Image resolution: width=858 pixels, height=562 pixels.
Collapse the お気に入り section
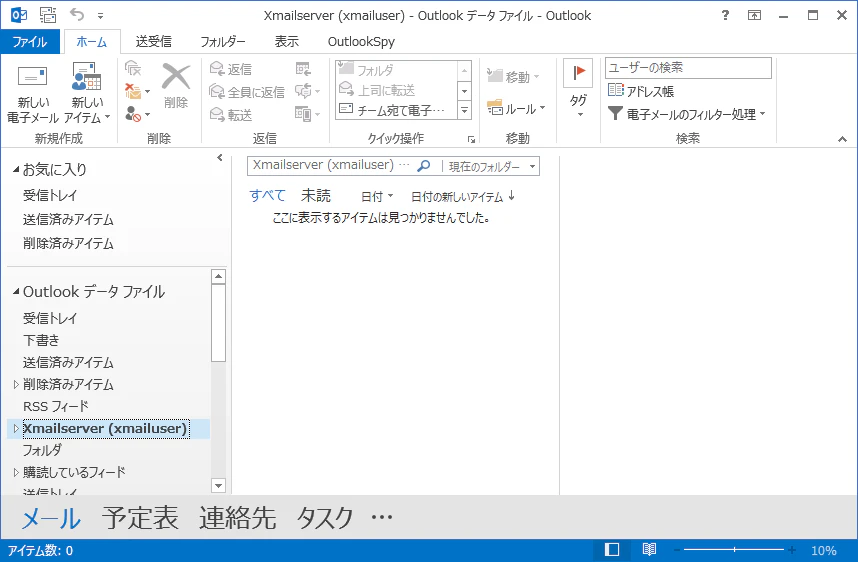point(16,169)
